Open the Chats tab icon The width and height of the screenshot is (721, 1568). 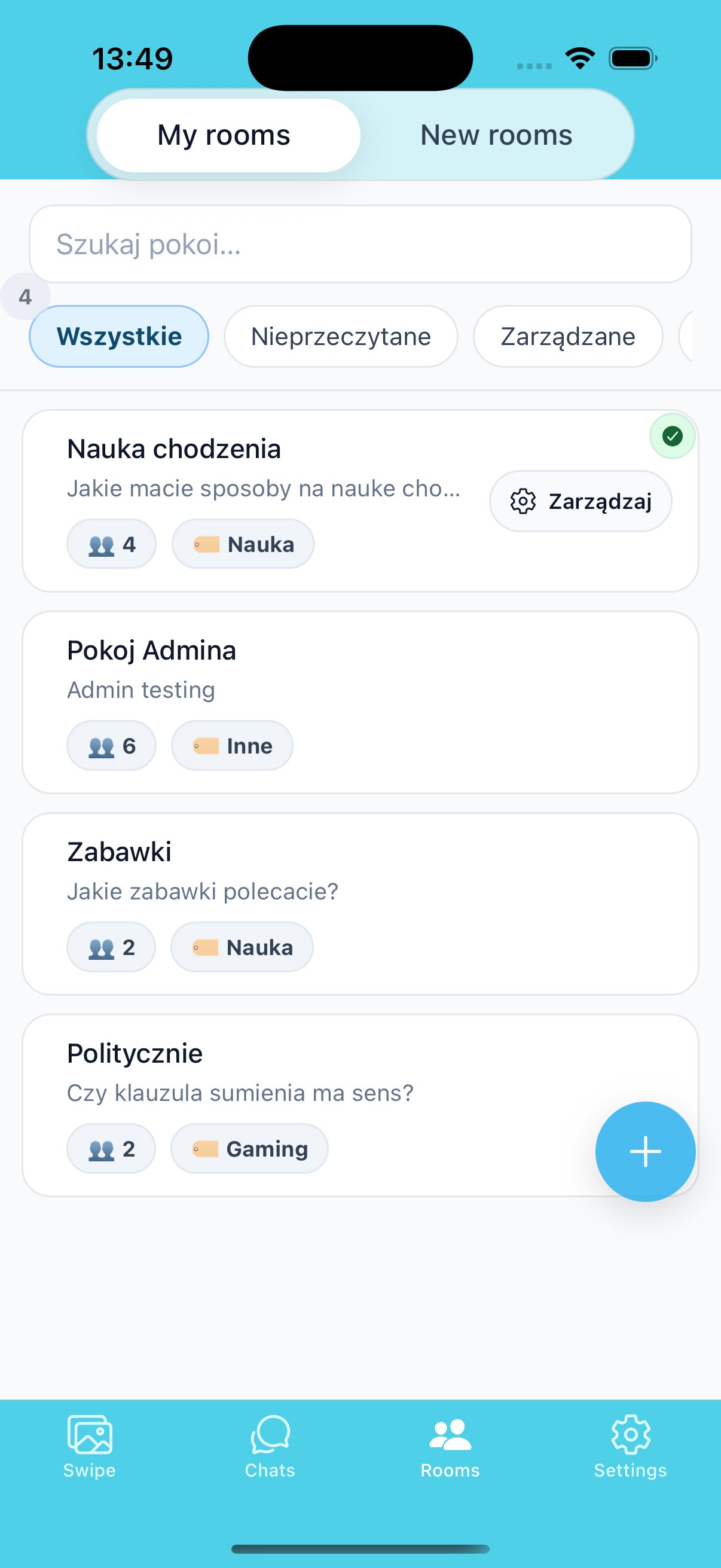click(x=270, y=1434)
